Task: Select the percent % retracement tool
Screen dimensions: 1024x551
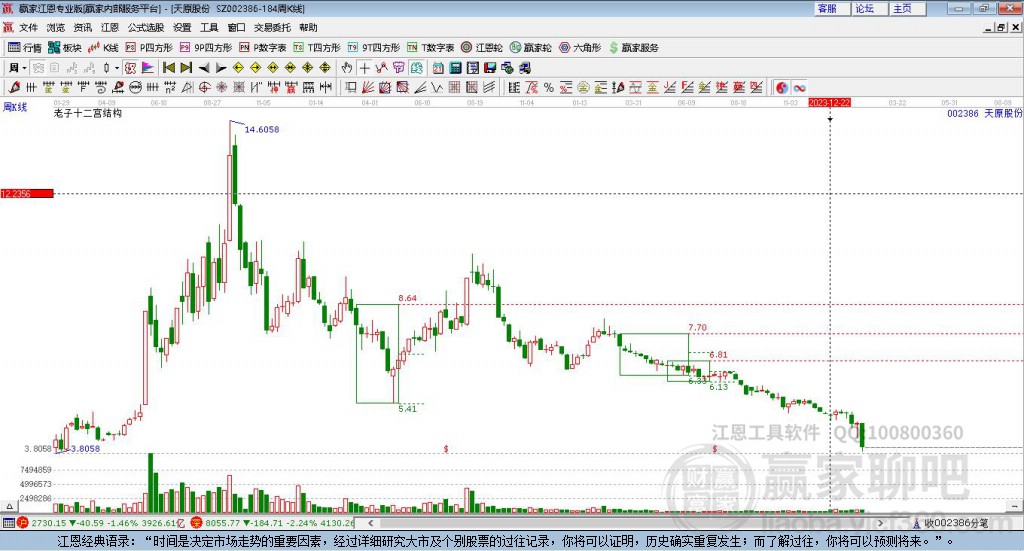Action: [x=549, y=87]
